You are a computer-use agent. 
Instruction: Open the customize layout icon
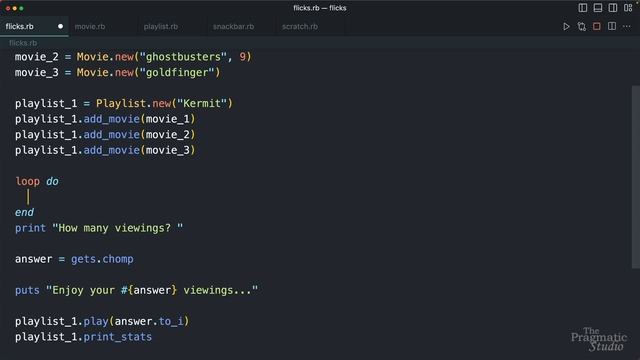coord(628,8)
